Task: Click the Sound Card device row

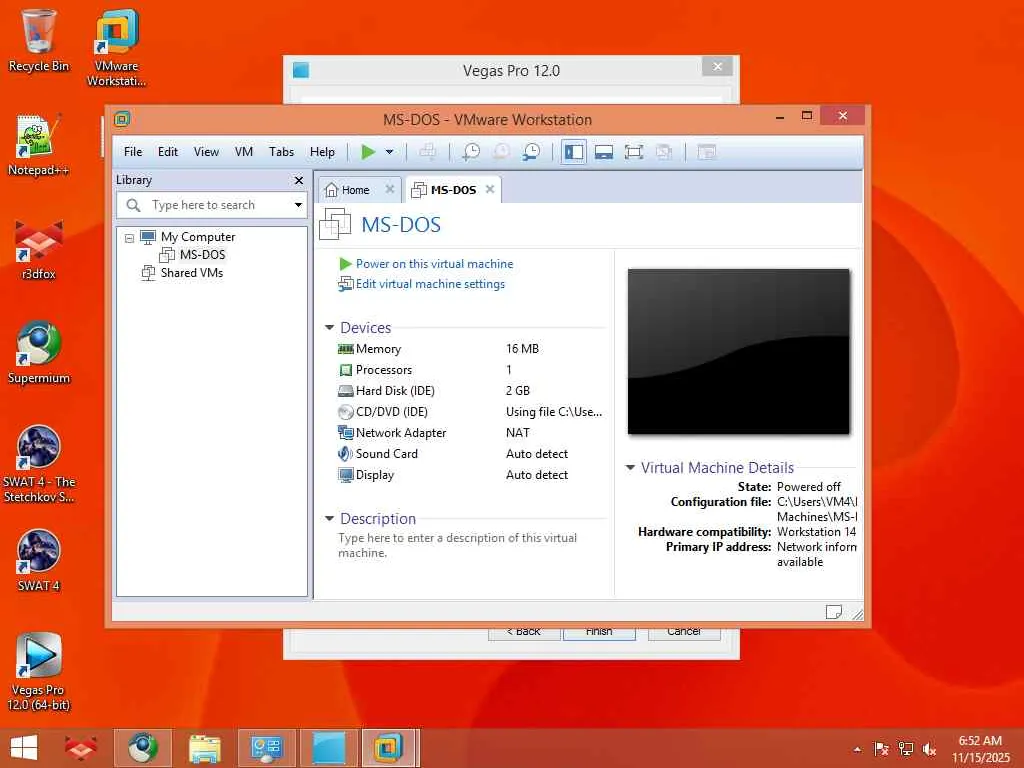Action: pyautogui.click(x=471, y=454)
